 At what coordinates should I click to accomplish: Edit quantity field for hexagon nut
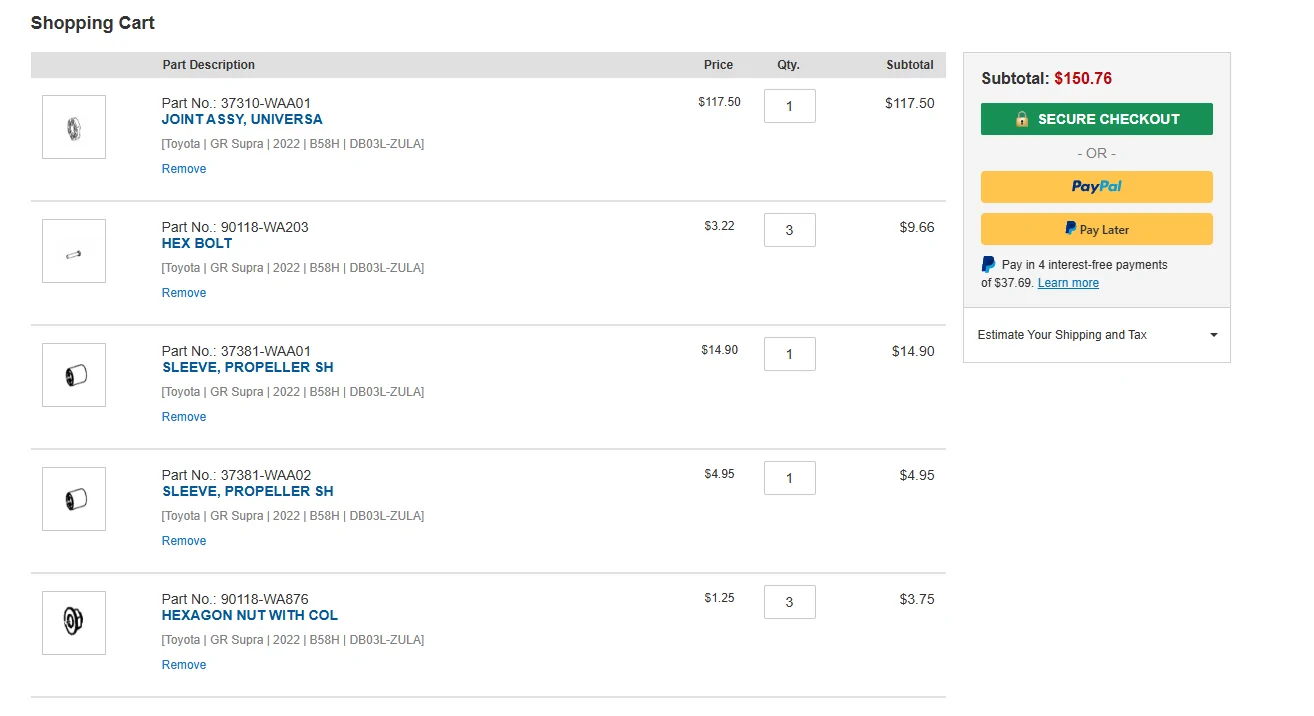790,602
